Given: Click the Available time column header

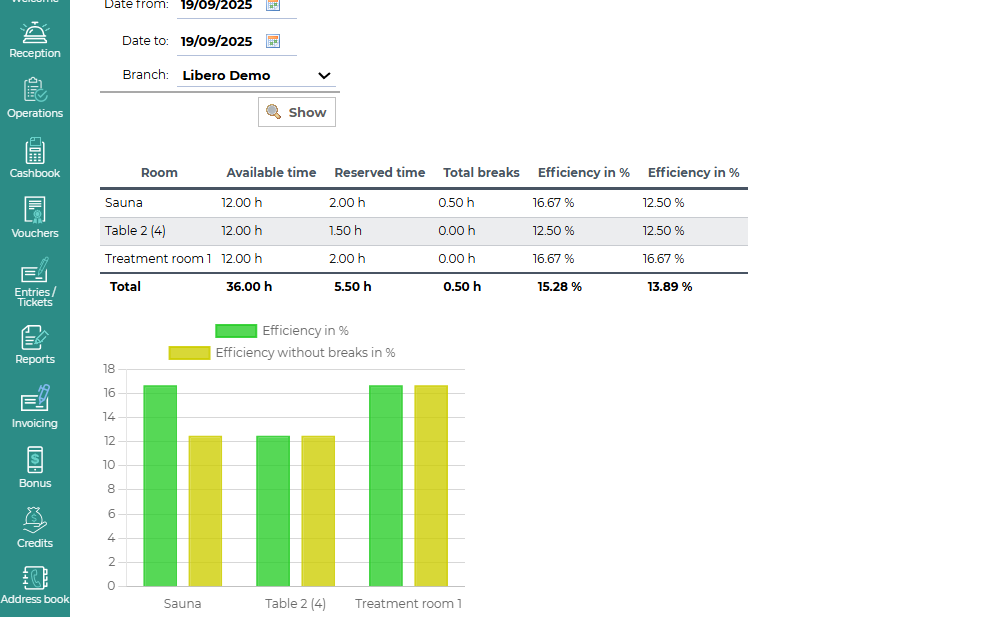Looking at the screenshot, I should 271,173.
